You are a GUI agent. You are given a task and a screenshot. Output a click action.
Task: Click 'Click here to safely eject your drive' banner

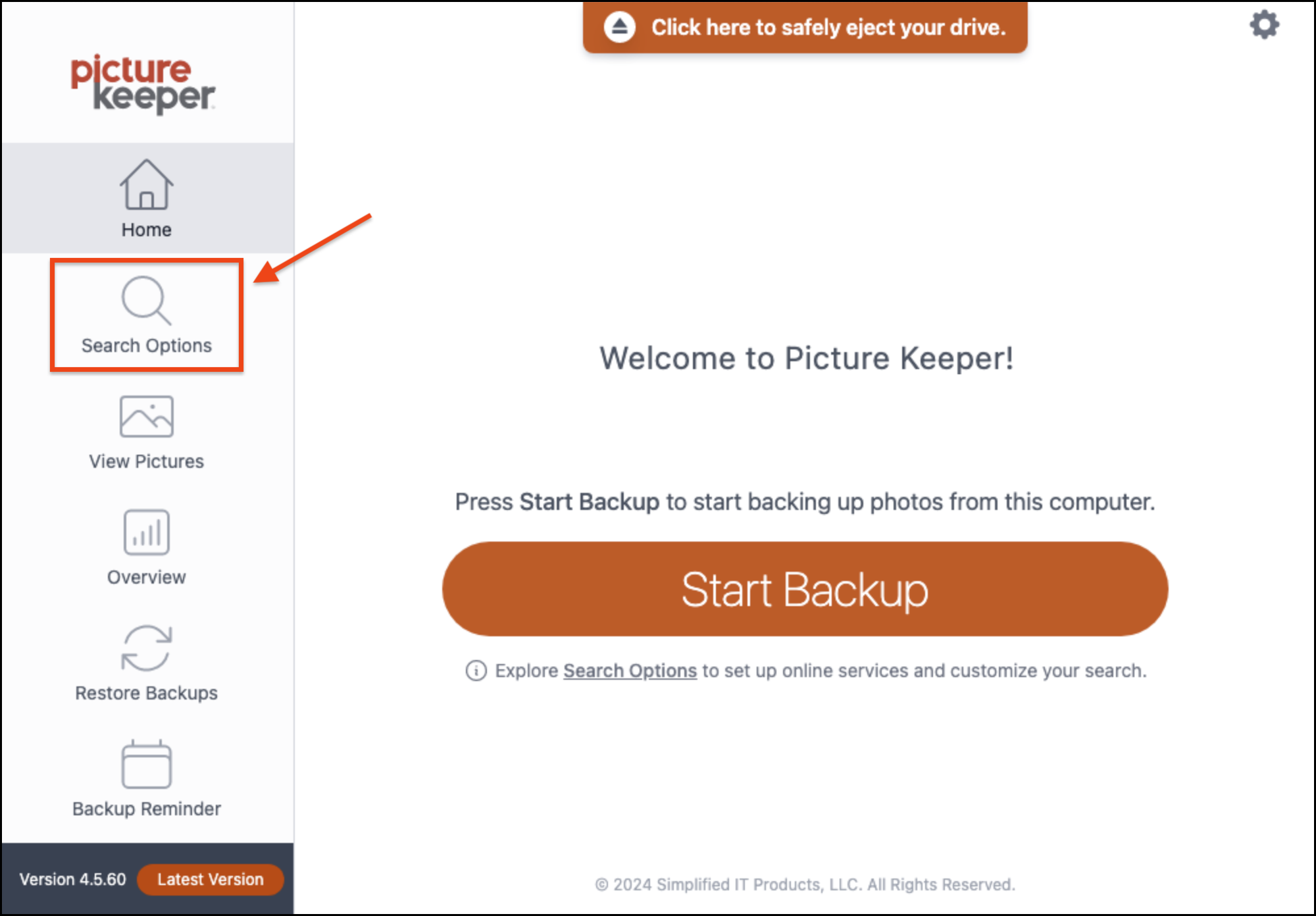805,27
